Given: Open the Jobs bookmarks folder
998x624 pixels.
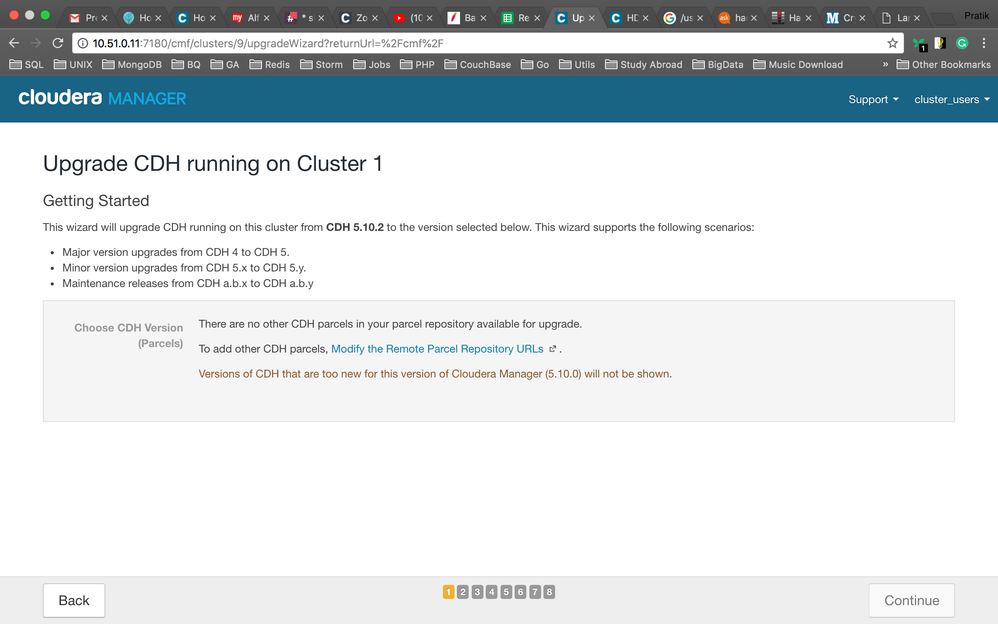Looking at the screenshot, I should pyautogui.click(x=372, y=64).
